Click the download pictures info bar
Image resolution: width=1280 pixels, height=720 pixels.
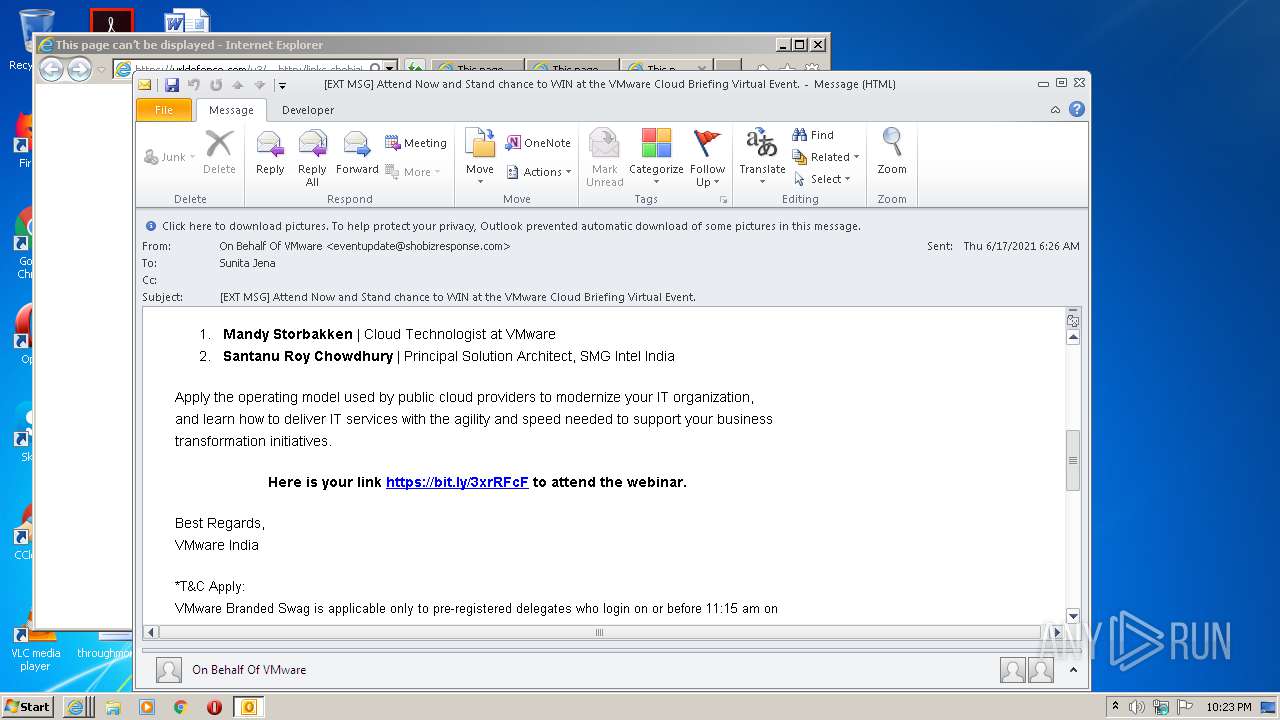[612, 226]
